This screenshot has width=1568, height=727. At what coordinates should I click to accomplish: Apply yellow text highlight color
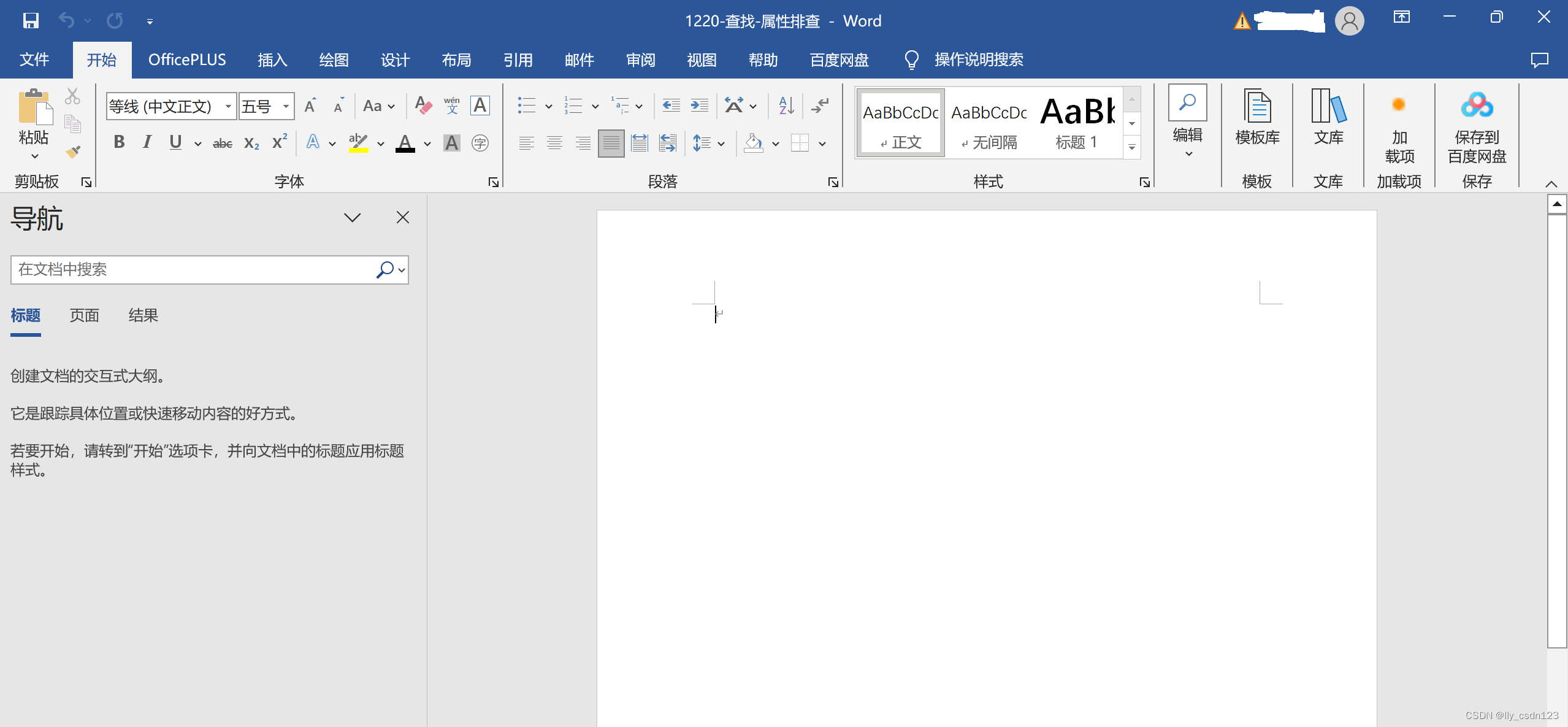click(359, 142)
